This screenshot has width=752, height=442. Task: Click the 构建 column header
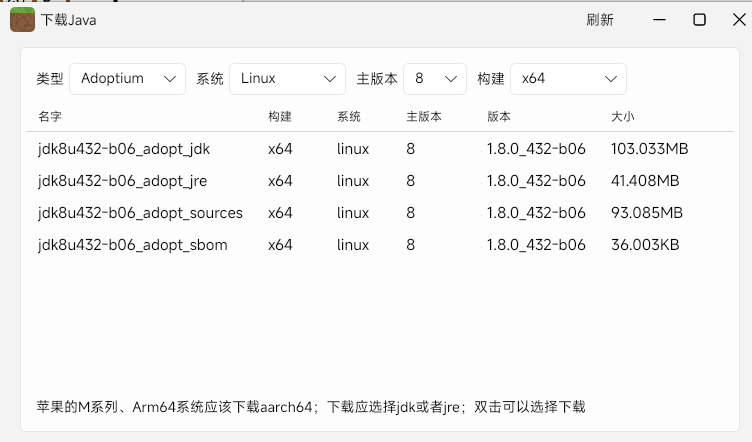pyautogui.click(x=280, y=116)
